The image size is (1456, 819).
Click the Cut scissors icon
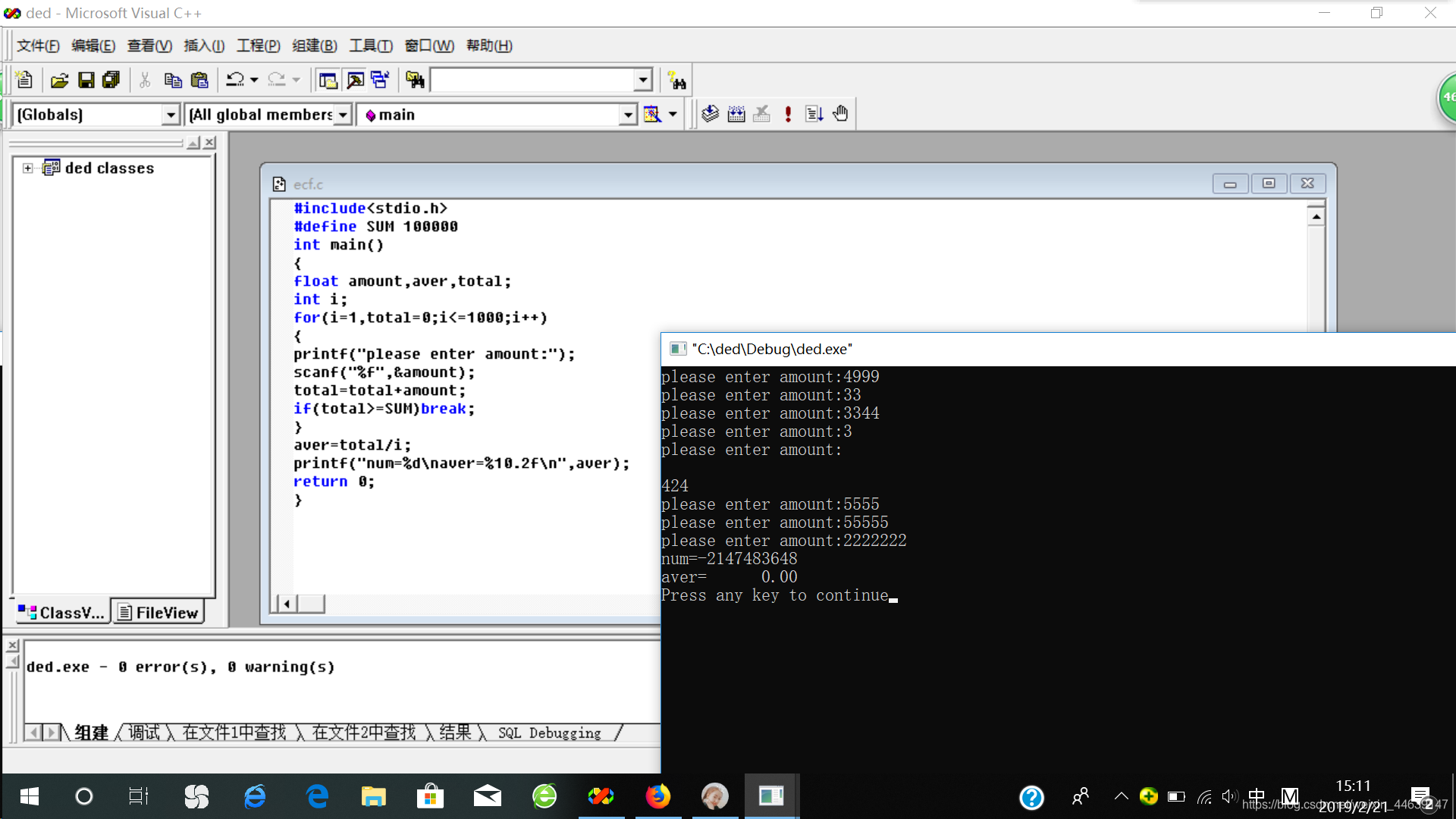pos(145,80)
